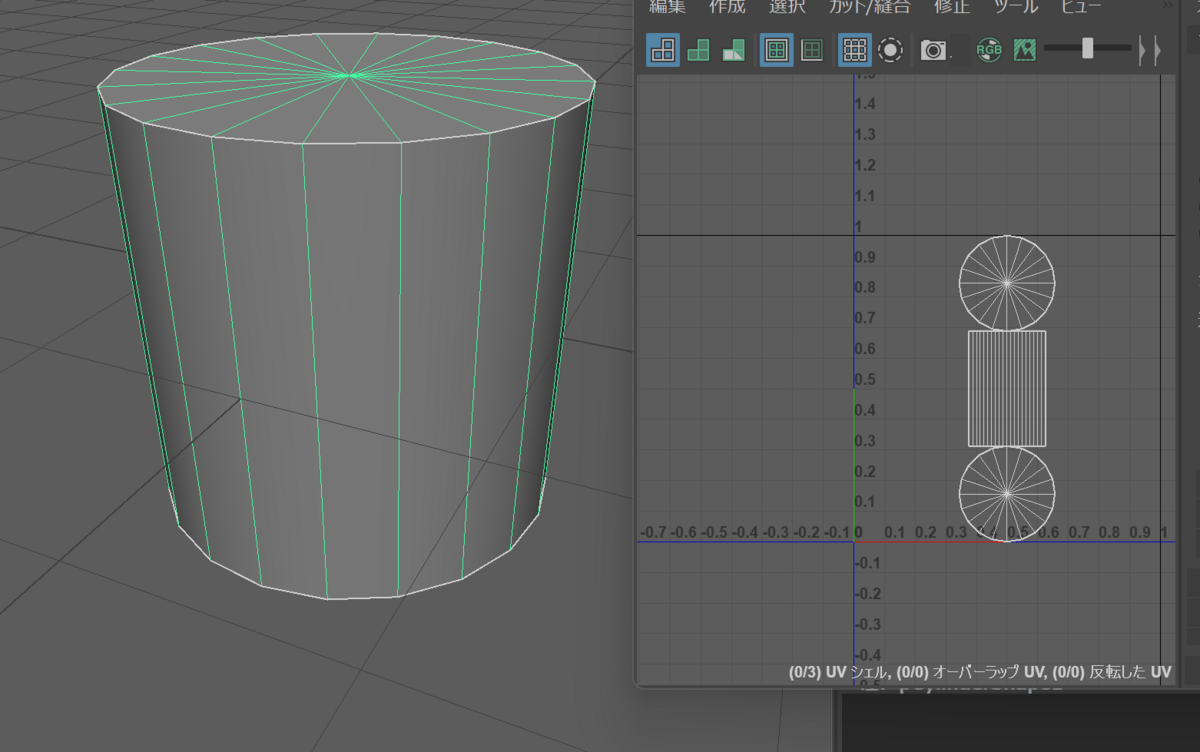Image resolution: width=1200 pixels, height=752 pixels.
Task: Click the camera UV snapshot icon
Action: click(934, 49)
